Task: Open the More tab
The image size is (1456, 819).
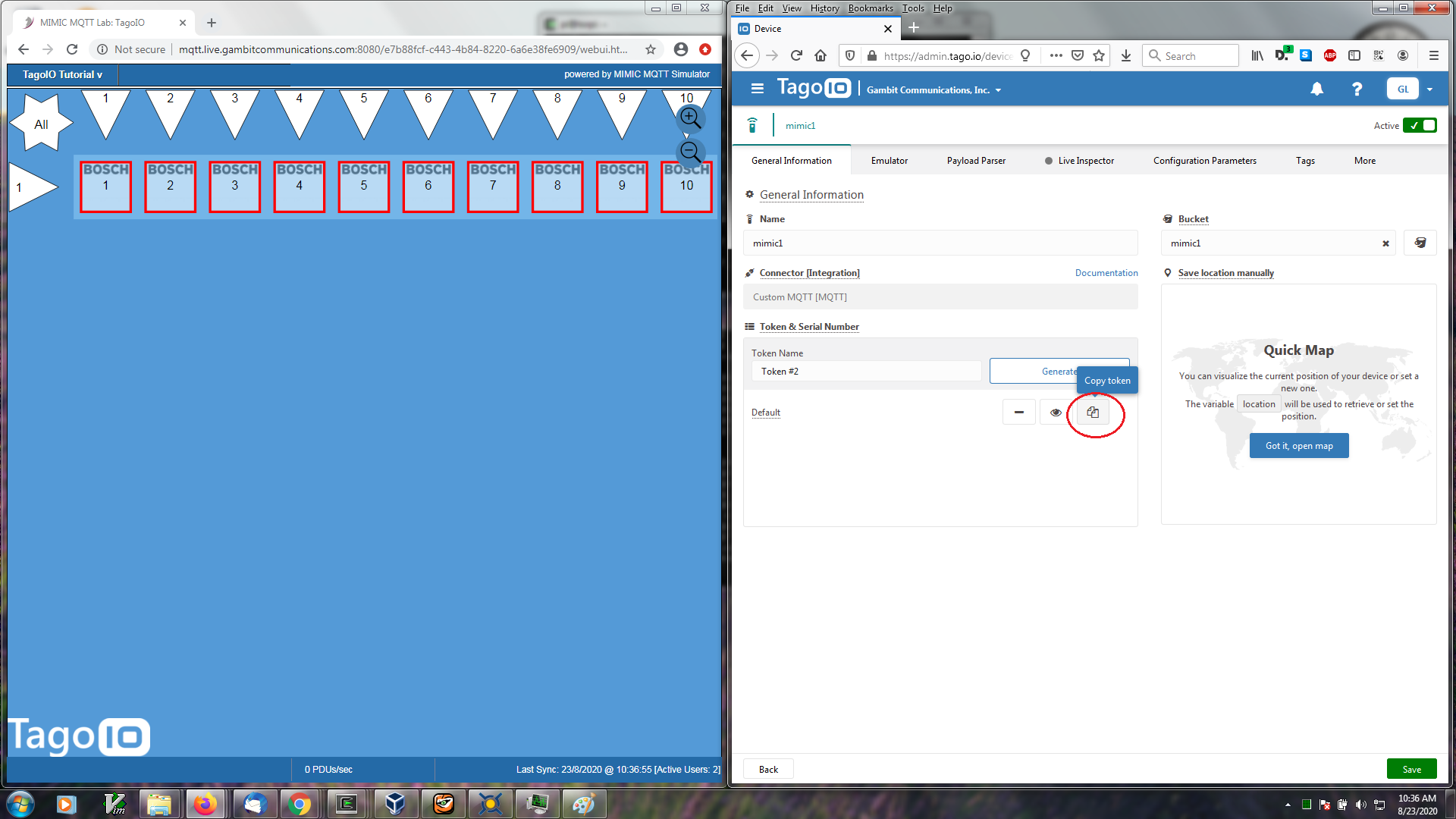Action: tap(1364, 161)
